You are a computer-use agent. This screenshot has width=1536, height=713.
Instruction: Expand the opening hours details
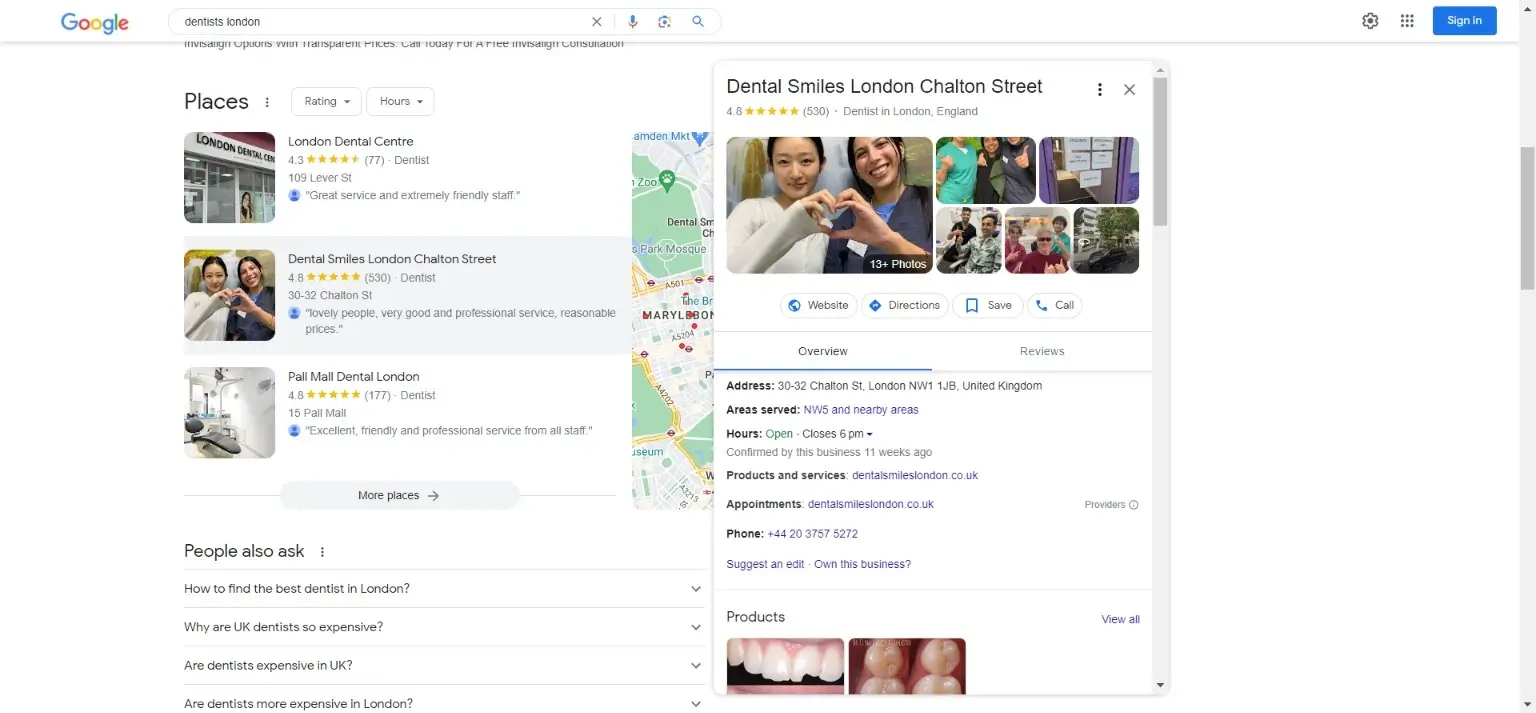(x=869, y=435)
